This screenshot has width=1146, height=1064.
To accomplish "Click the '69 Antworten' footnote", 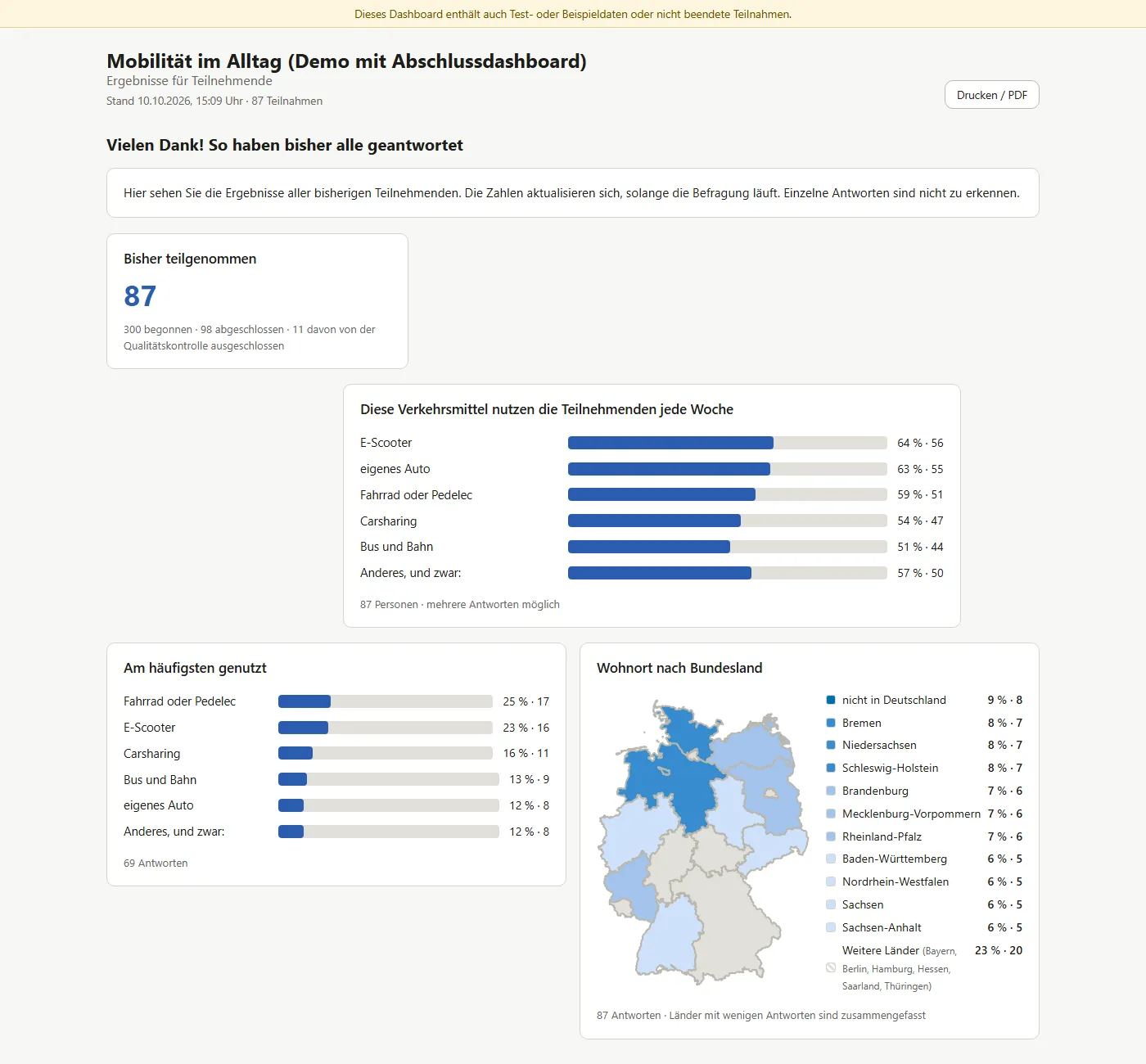I will pos(156,863).
